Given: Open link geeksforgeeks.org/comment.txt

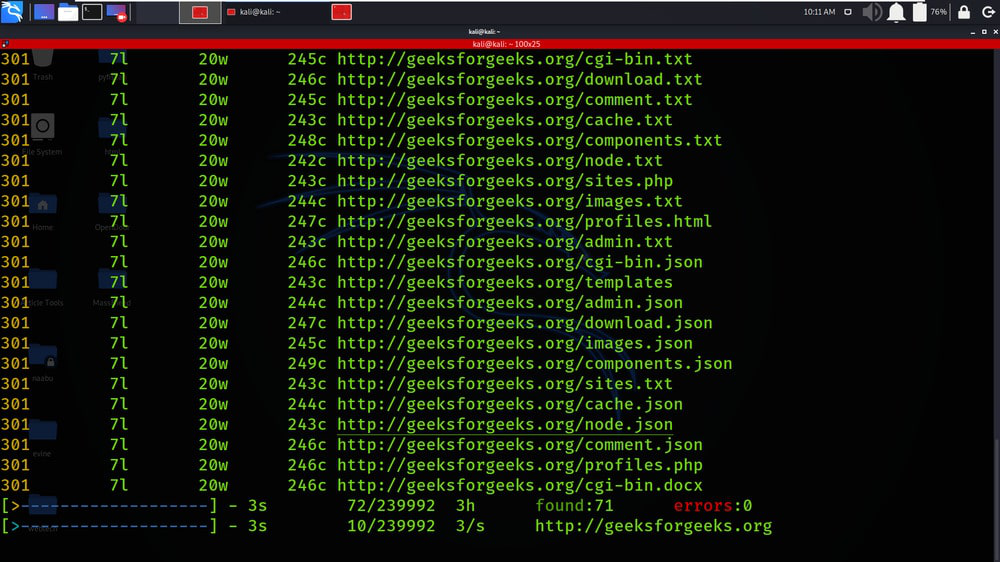Looking at the screenshot, I should click(x=515, y=100).
